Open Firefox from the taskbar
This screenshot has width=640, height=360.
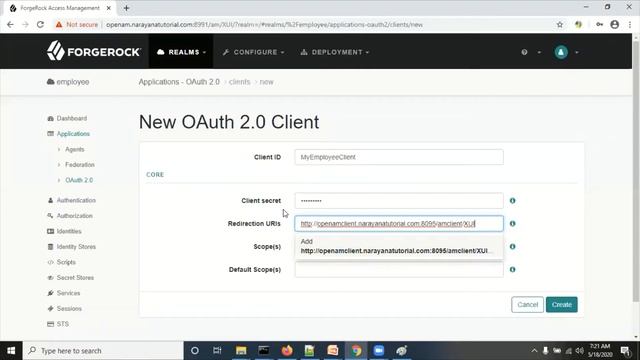pyautogui.click(x=287, y=351)
